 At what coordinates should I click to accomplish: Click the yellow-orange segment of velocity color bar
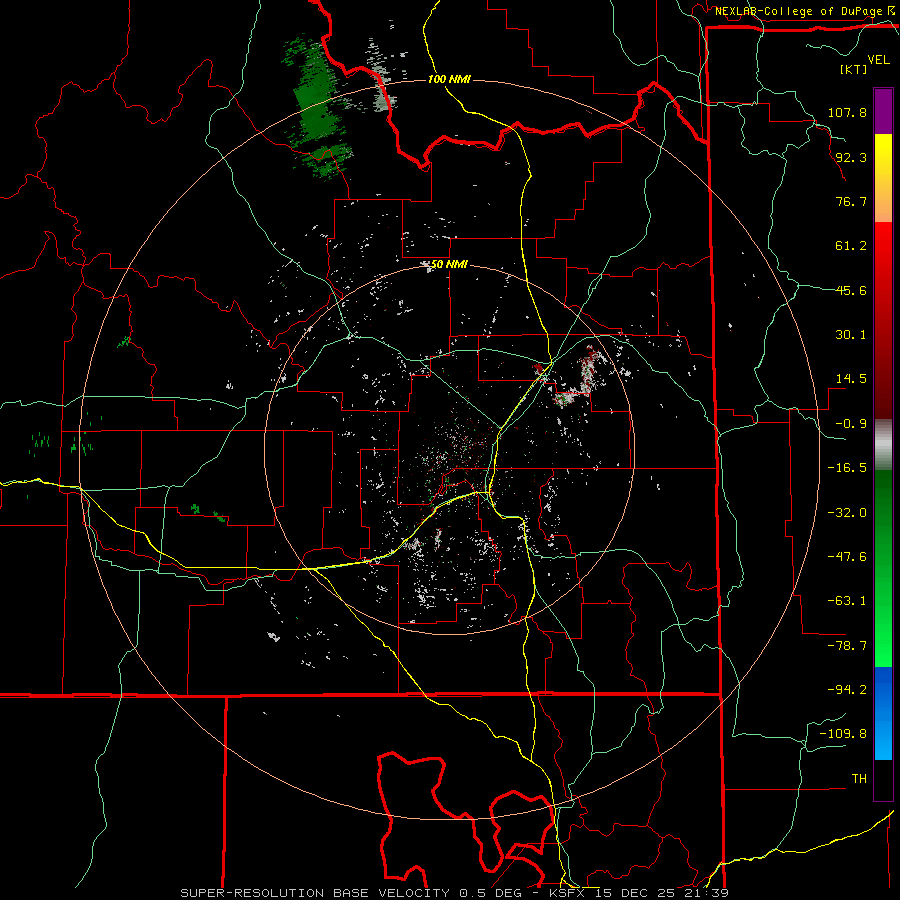pyautogui.click(x=883, y=178)
